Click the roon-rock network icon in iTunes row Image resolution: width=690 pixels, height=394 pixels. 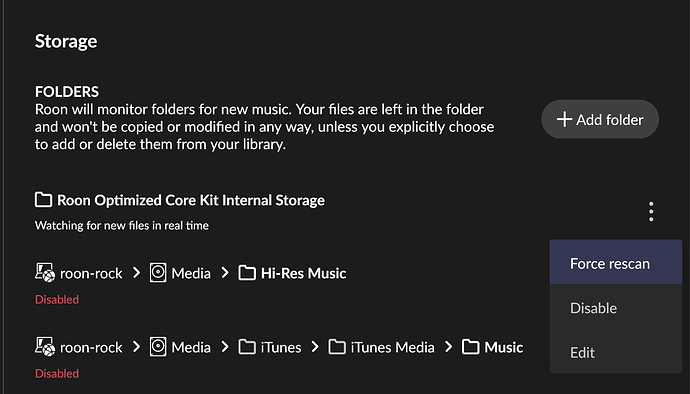tap(45, 347)
